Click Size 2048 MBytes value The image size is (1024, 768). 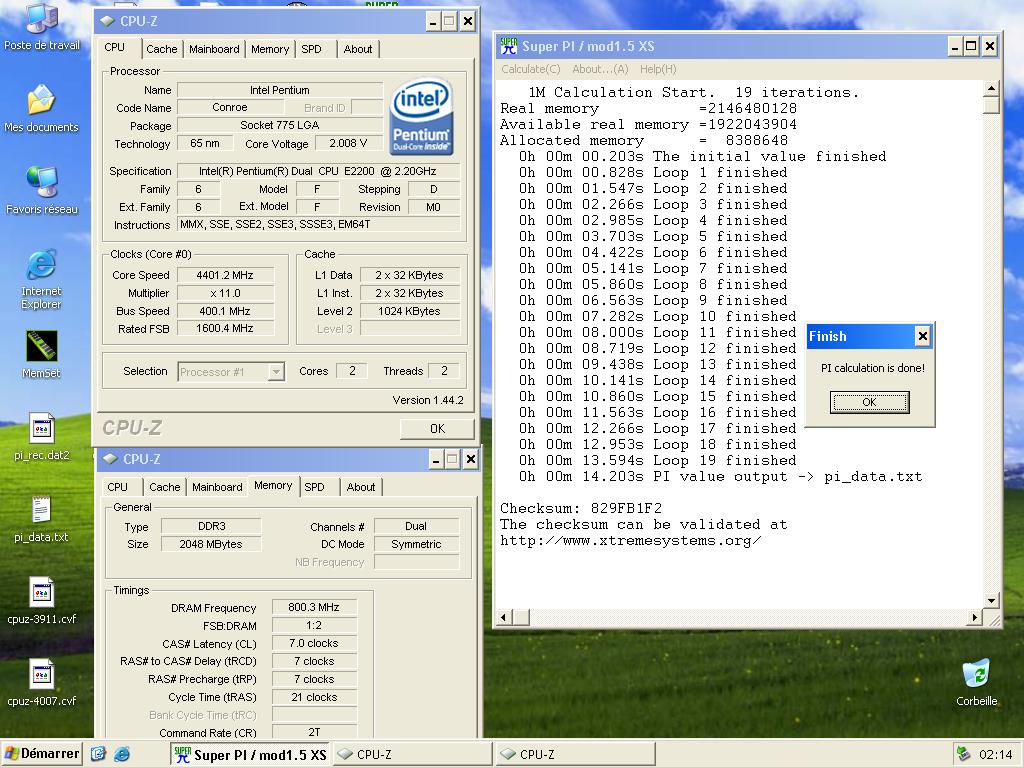click(x=211, y=544)
